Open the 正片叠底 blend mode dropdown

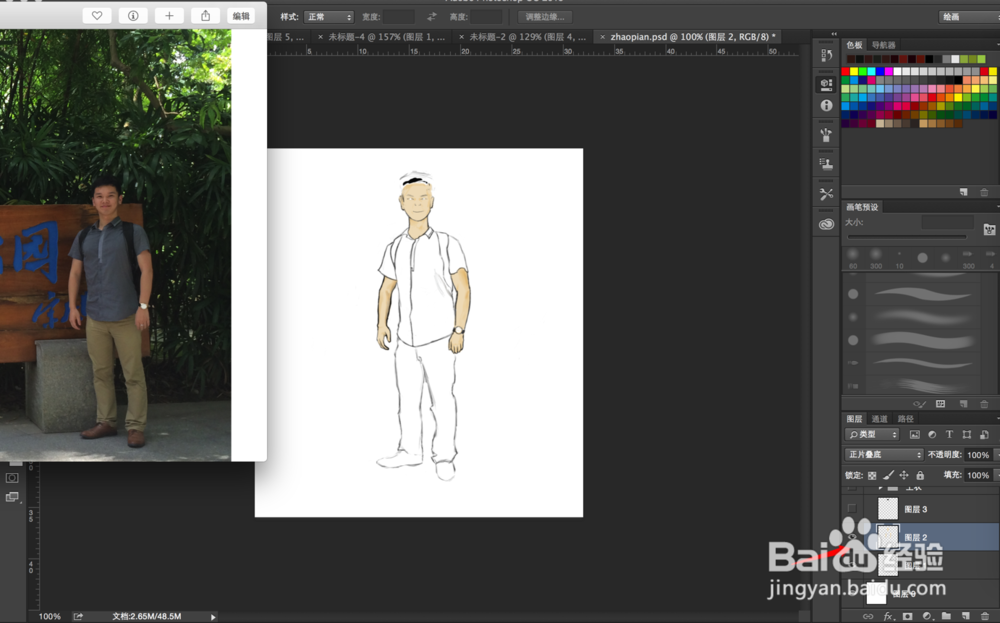(884, 455)
